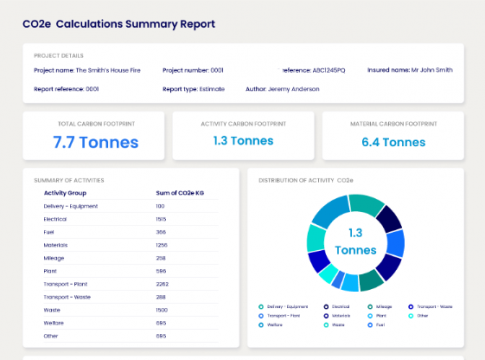Click the 1.3 Tonnes donut center label

(356, 242)
